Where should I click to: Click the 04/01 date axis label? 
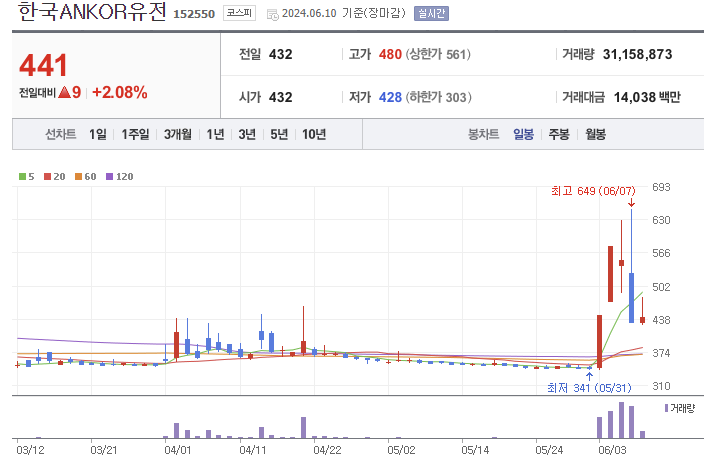178,450
